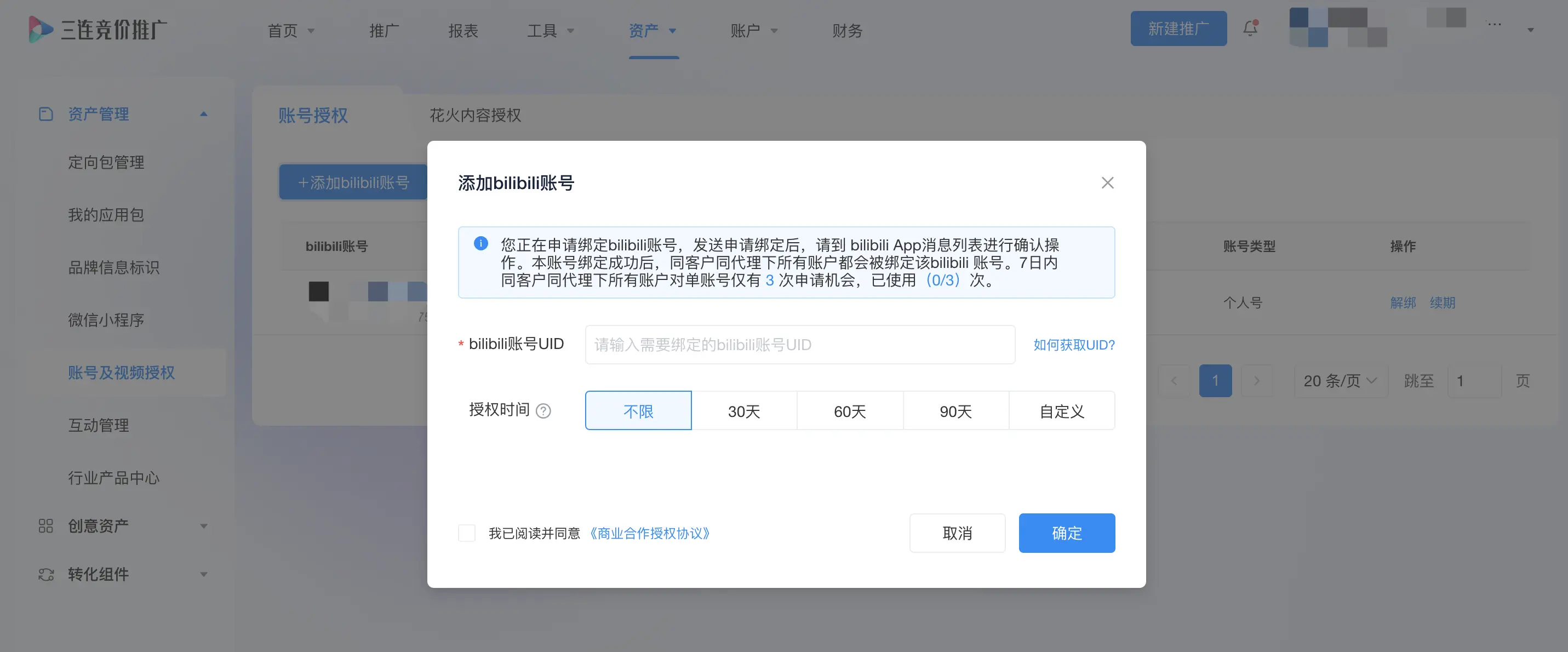Focus the bilibili账号UID input field
Viewport: 1568px width, 652px height.
point(800,345)
